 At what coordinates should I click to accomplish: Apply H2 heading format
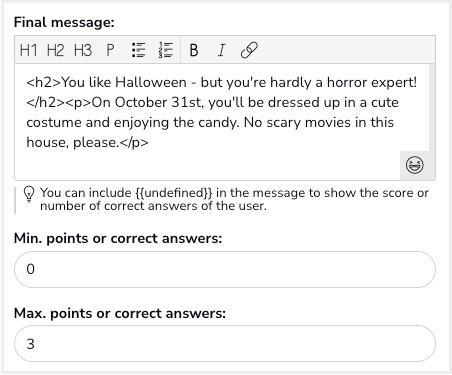(55, 50)
